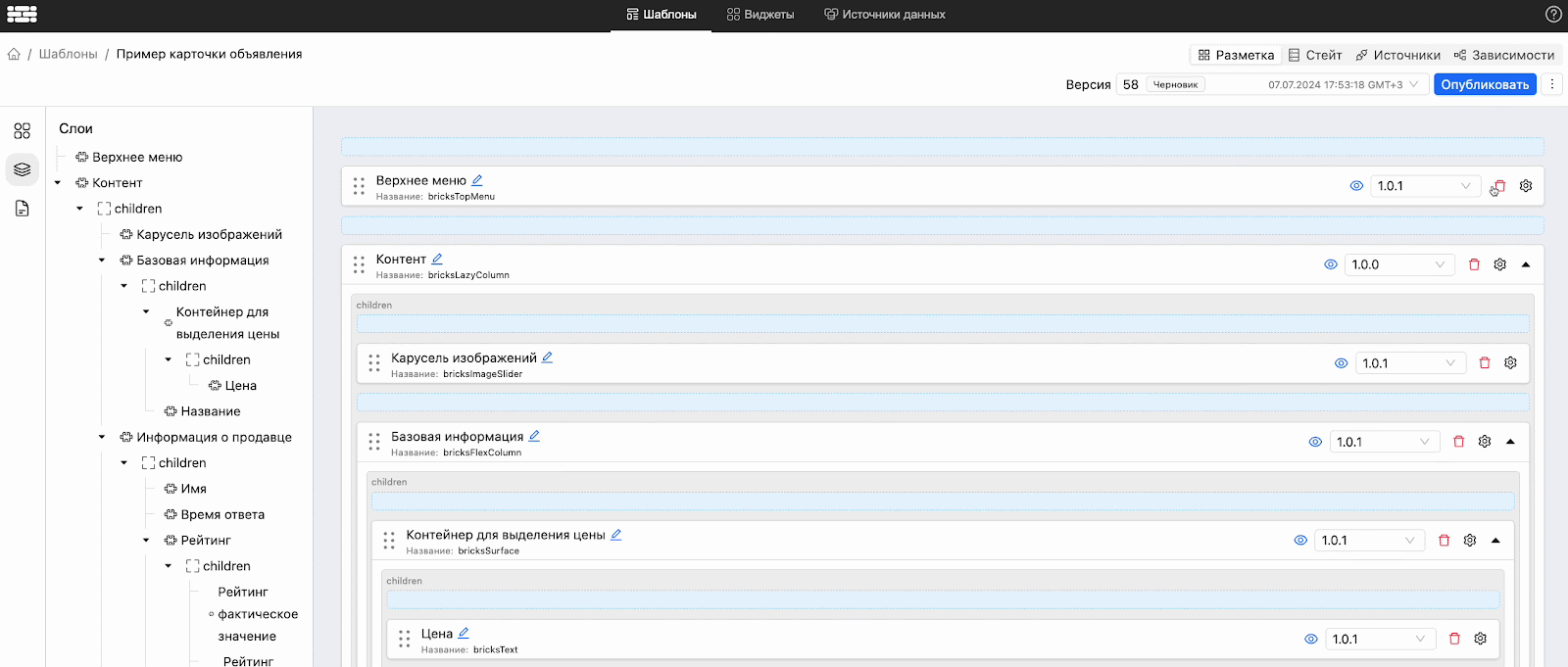The image size is (1568, 667).
Task: Open version dropdown of Цена block
Action: 1381,639
